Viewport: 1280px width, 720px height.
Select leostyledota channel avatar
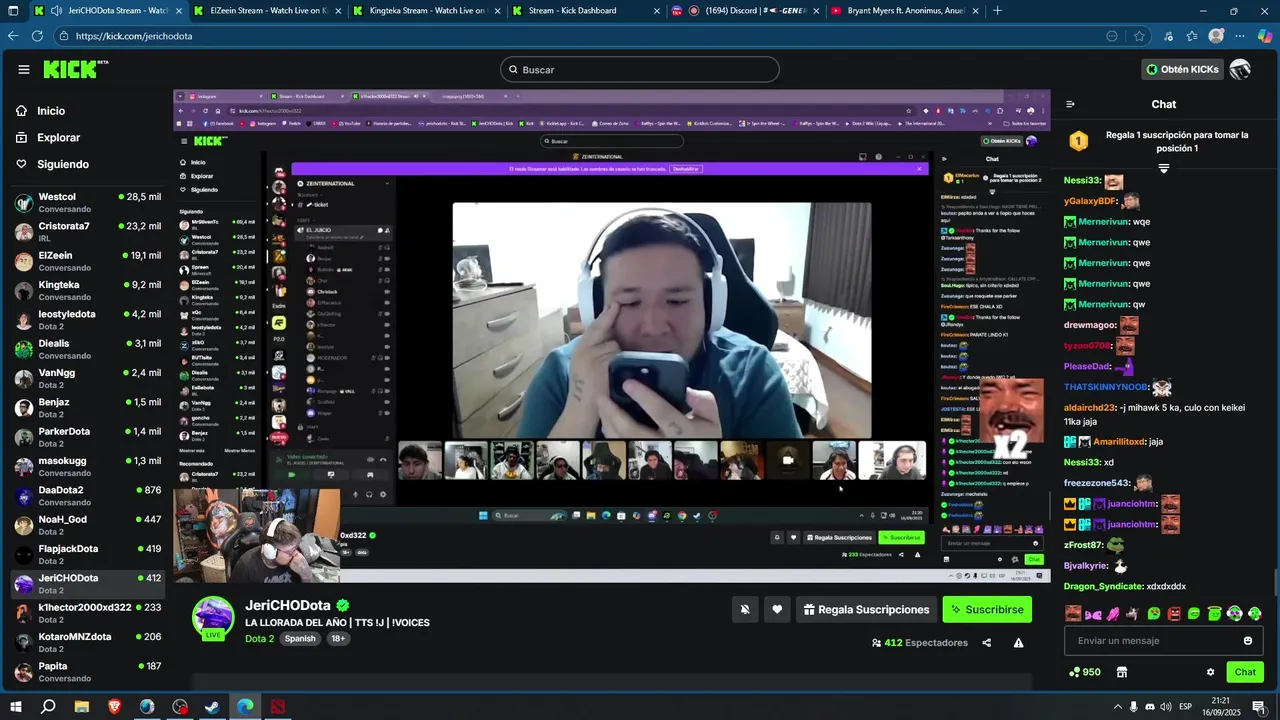pos(24,319)
